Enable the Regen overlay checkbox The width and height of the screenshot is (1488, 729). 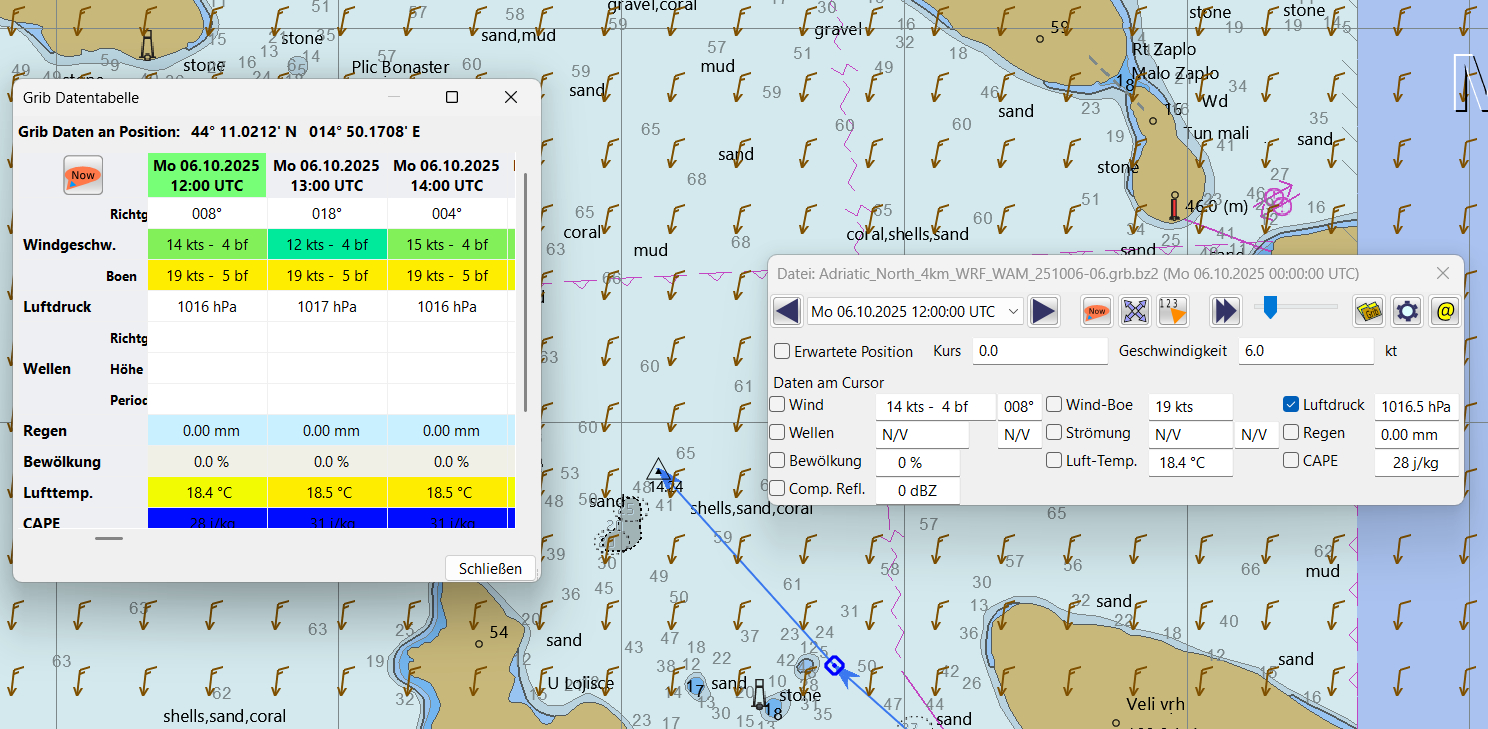coord(1291,433)
